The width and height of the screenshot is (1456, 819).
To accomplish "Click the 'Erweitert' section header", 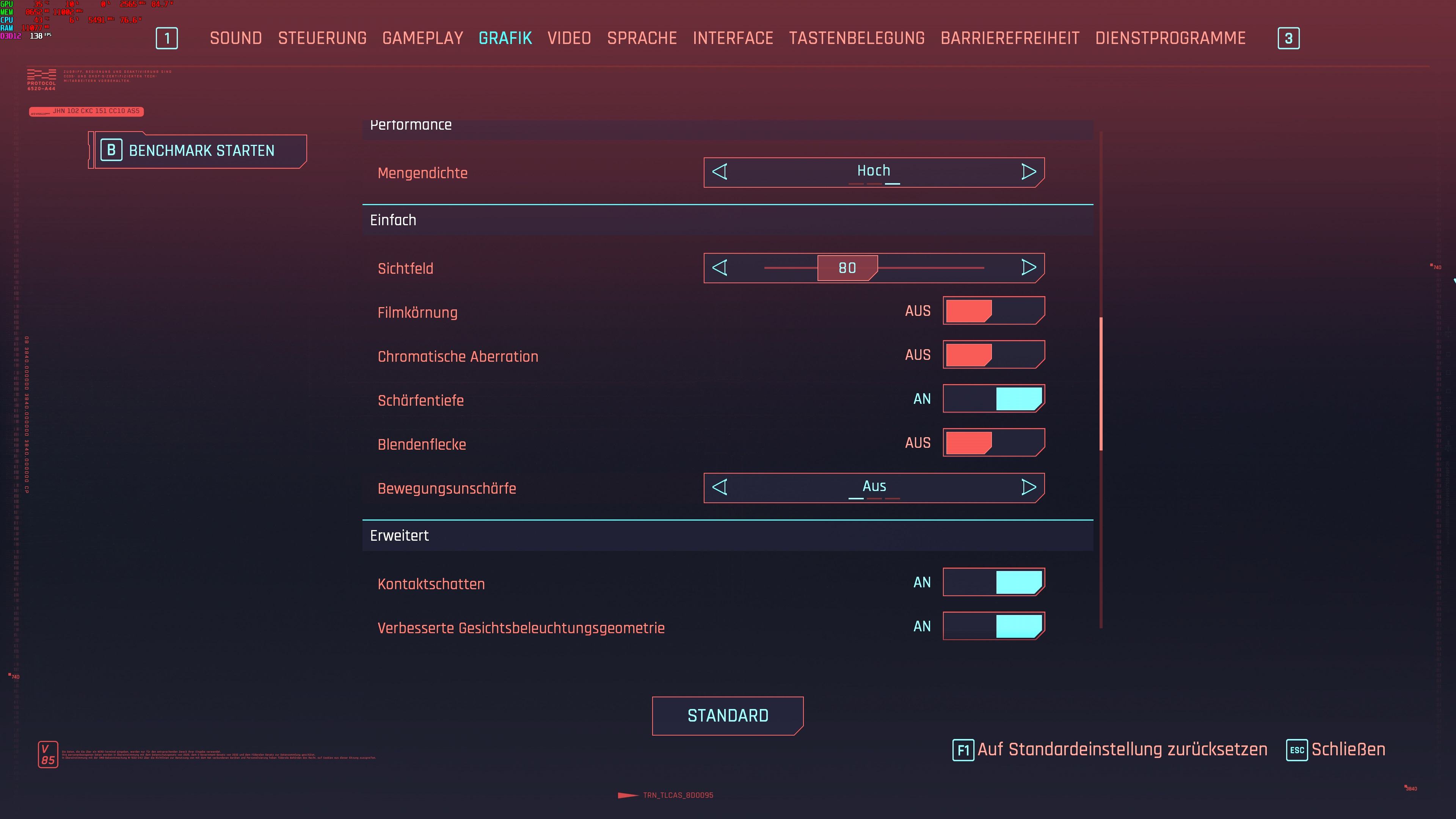I will pos(728,536).
